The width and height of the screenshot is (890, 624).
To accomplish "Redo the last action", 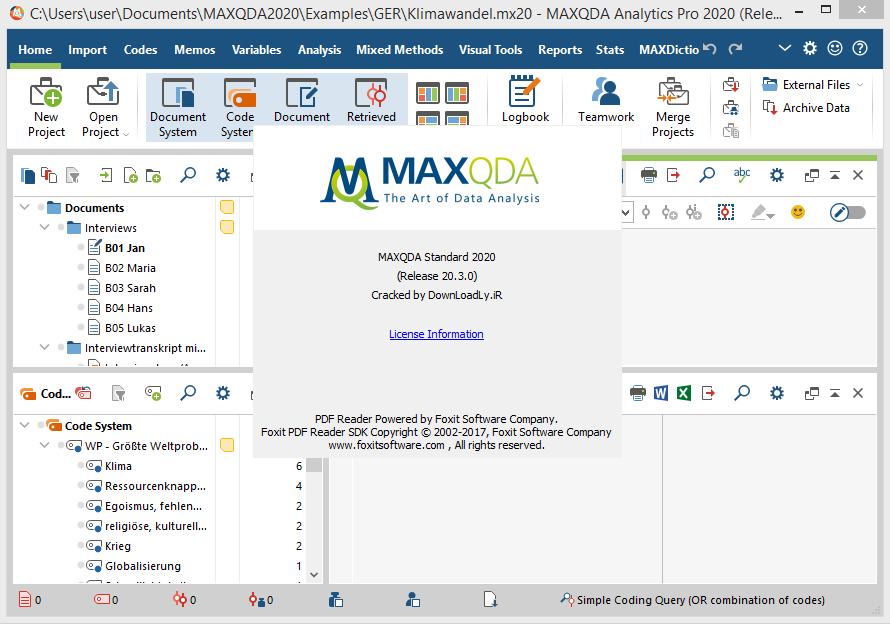I will (736, 49).
